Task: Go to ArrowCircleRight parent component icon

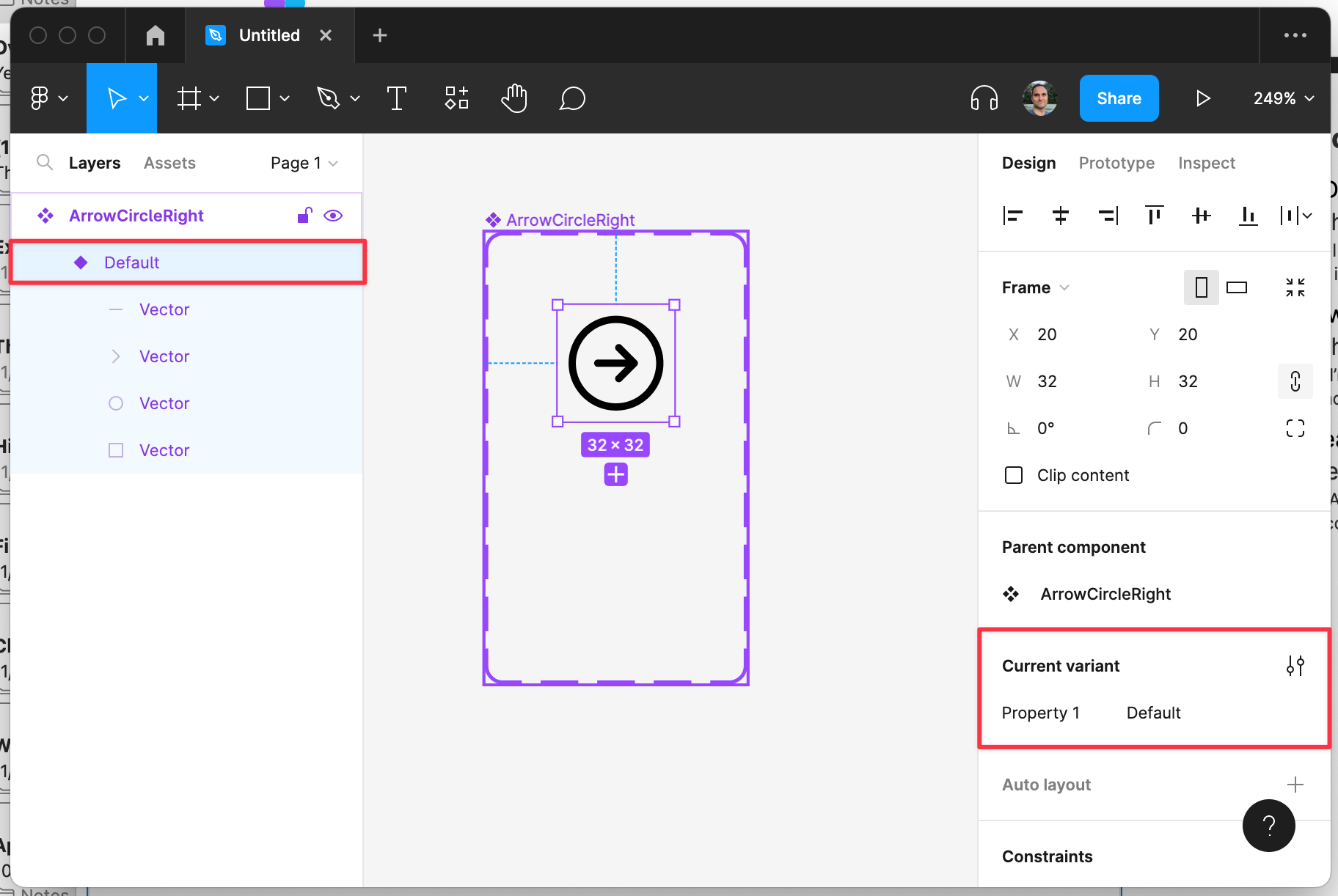Action: 1011,594
